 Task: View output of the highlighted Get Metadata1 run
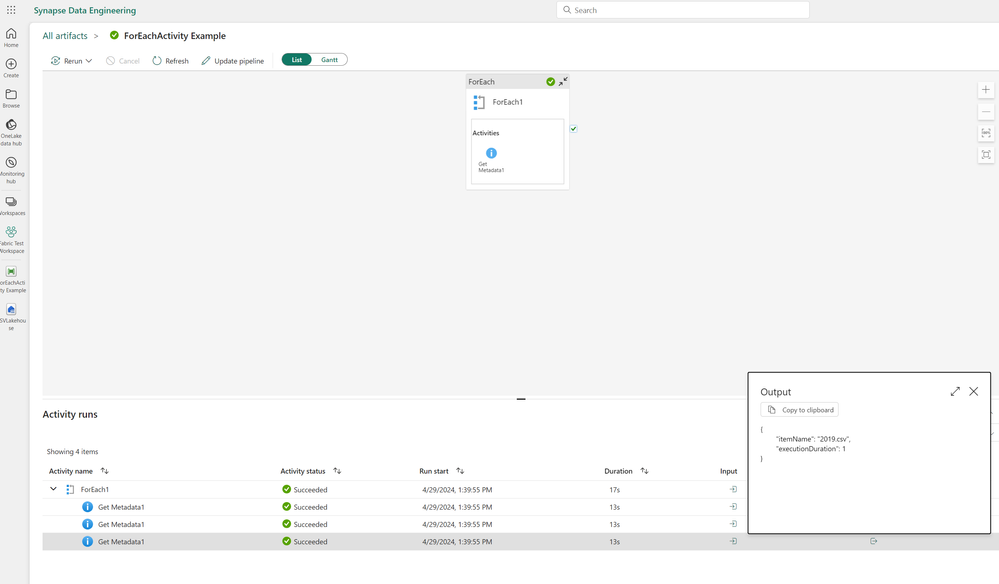[x=873, y=541]
